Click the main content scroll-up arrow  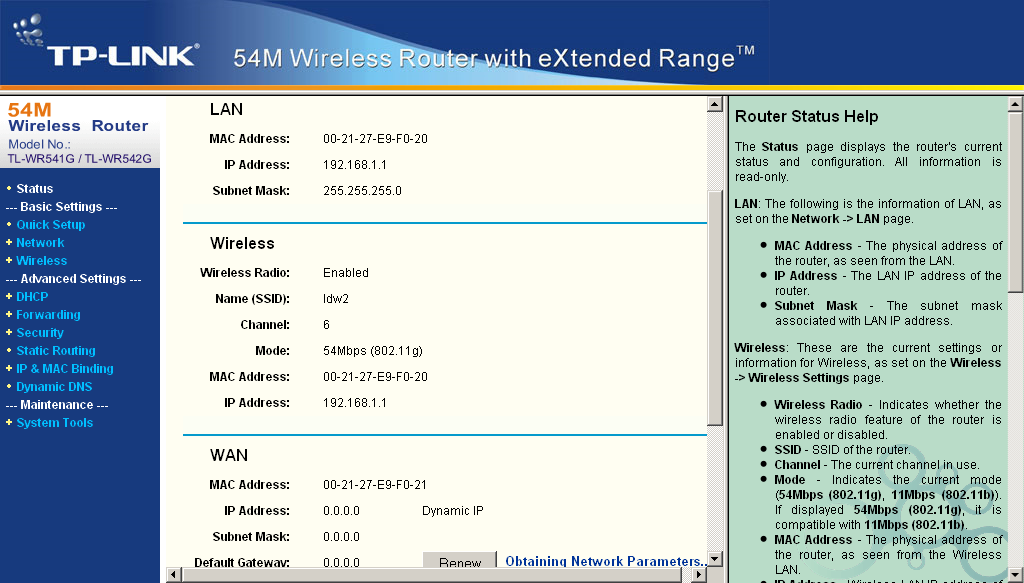[x=714, y=104]
